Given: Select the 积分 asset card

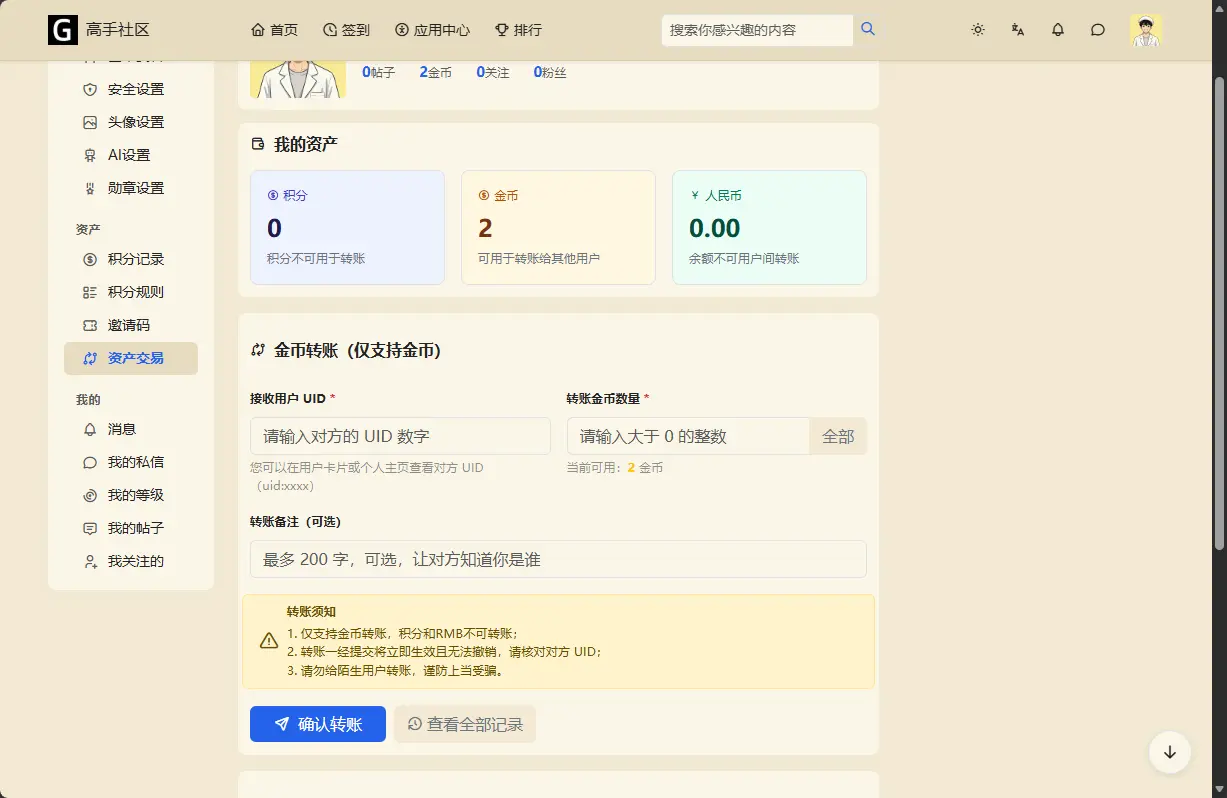Looking at the screenshot, I should click(347, 227).
